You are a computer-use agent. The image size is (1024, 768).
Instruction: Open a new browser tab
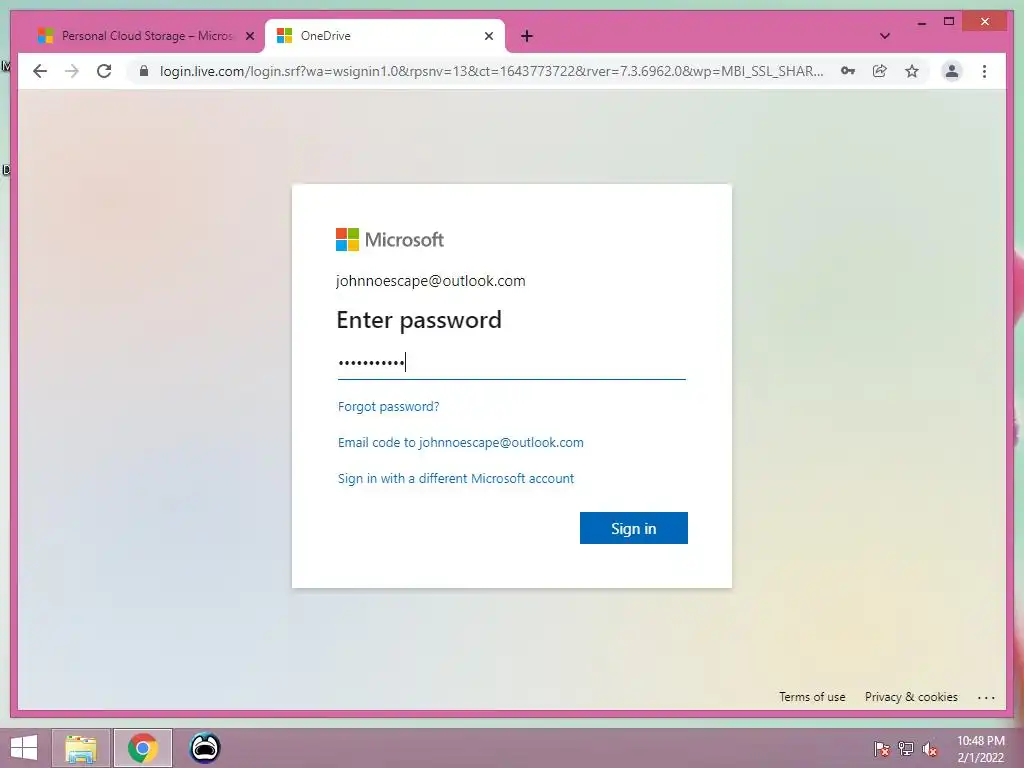[527, 36]
